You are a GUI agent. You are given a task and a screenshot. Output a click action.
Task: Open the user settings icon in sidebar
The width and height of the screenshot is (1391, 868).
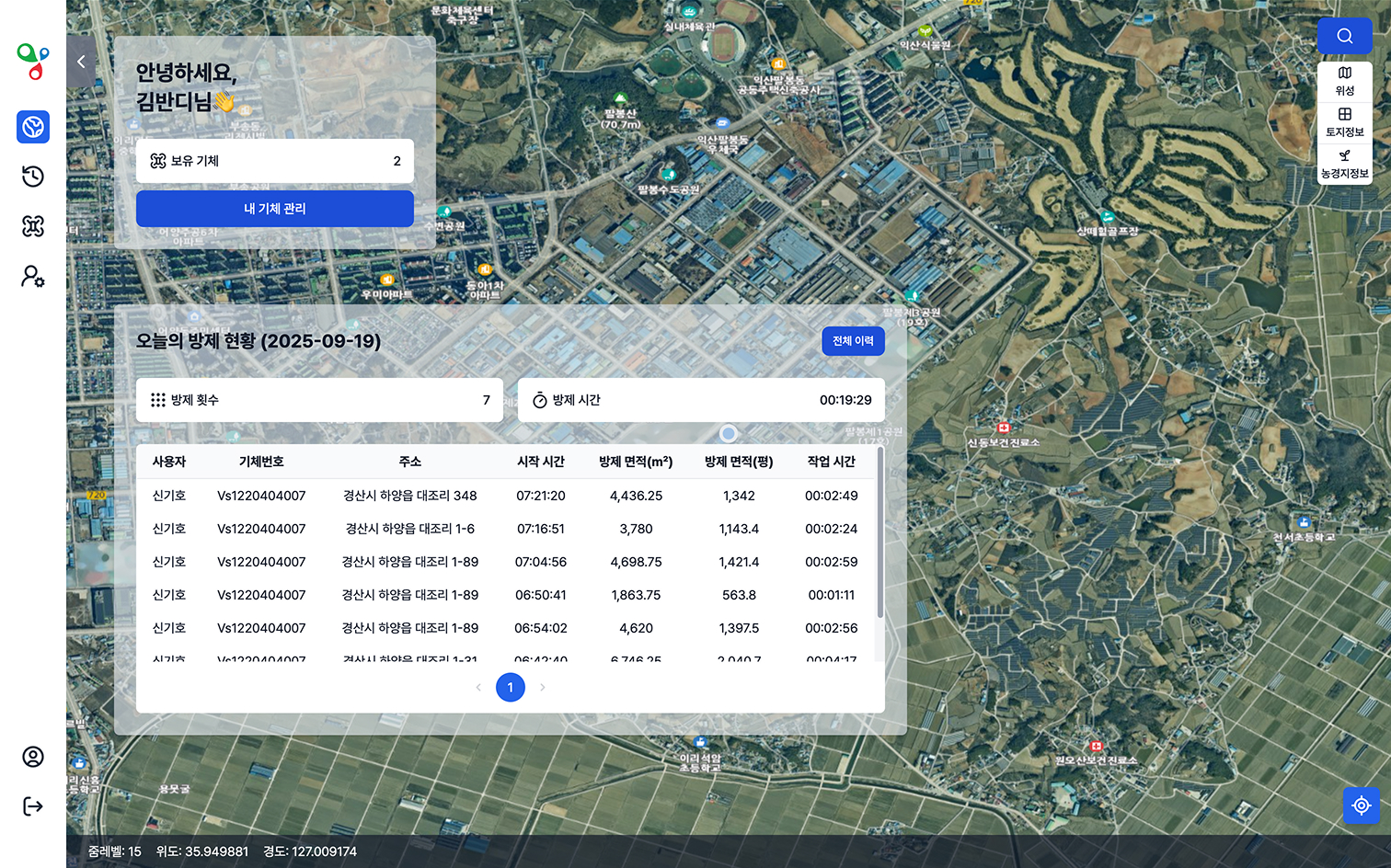click(33, 276)
